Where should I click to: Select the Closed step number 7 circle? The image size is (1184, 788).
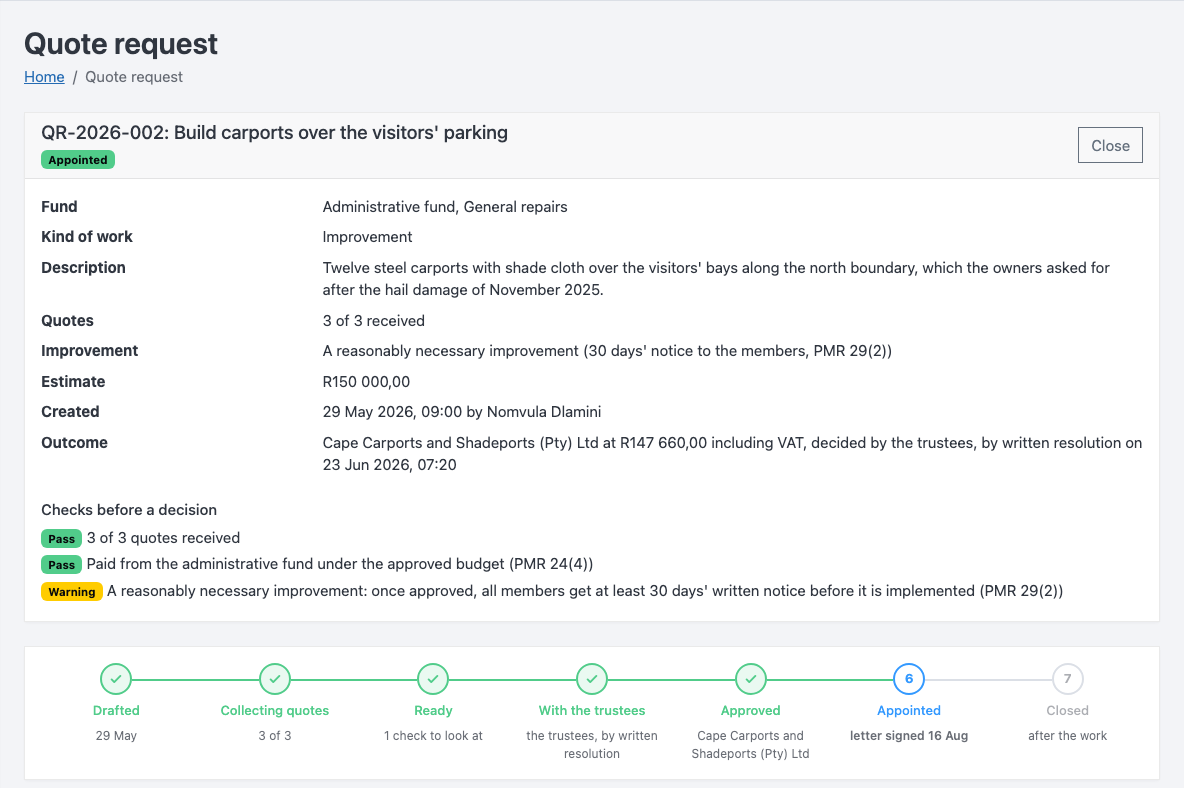pyautogui.click(x=1068, y=679)
